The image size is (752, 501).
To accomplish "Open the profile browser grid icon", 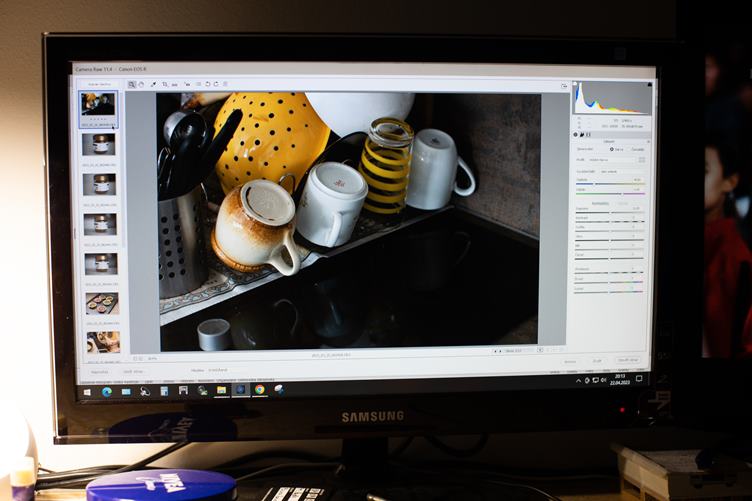I will tap(642, 159).
